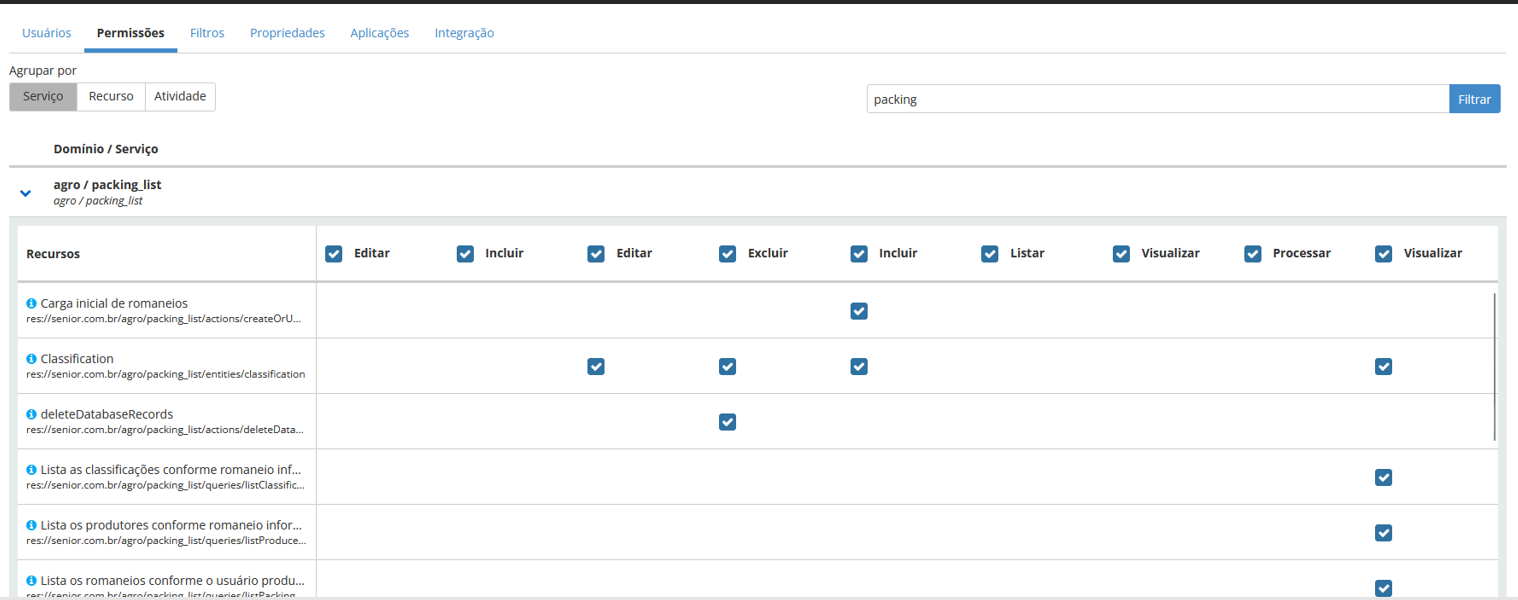Image resolution: width=1518 pixels, height=600 pixels.
Task: Click info icon beside Carga inicial de romaneios
Action: tap(32, 303)
